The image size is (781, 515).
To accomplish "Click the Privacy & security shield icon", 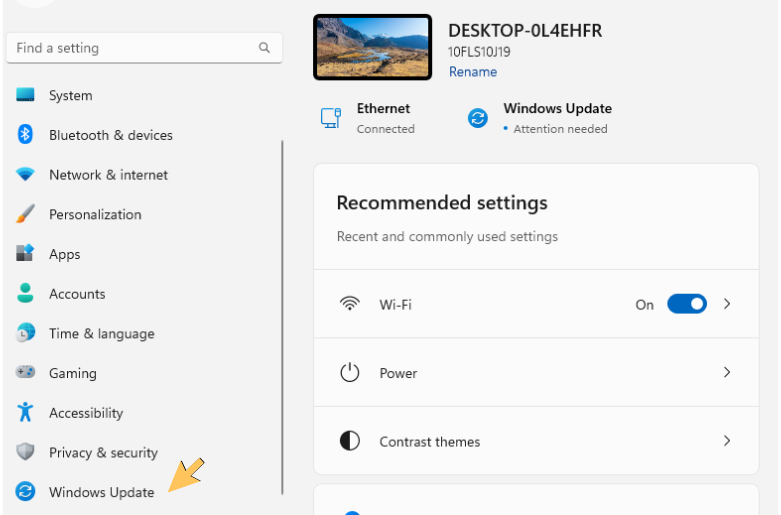I will 25,452.
